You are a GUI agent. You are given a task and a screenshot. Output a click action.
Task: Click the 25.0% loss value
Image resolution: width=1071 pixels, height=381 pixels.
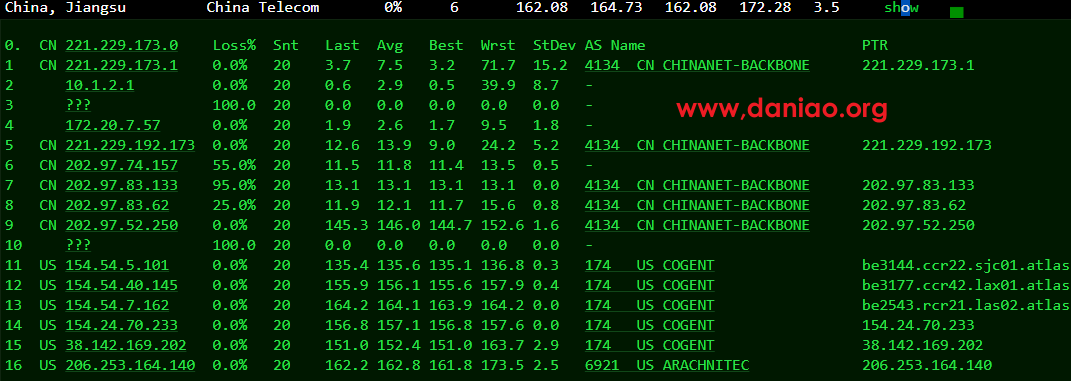[x=234, y=205]
